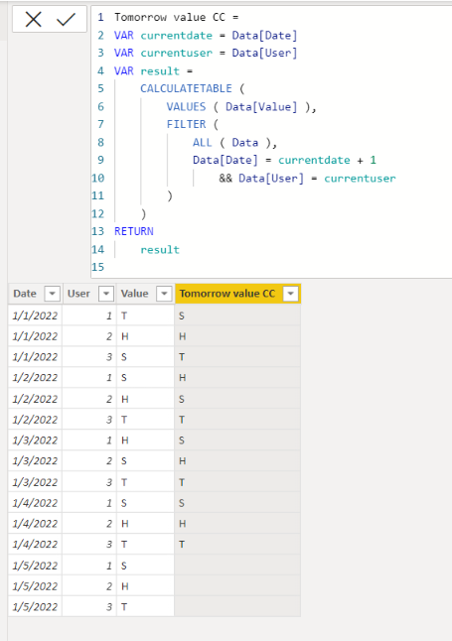Select Tomorrow value cell in 1/4/2022 user 3 row
The width and height of the screenshot is (452, 641).
(238, 545)
